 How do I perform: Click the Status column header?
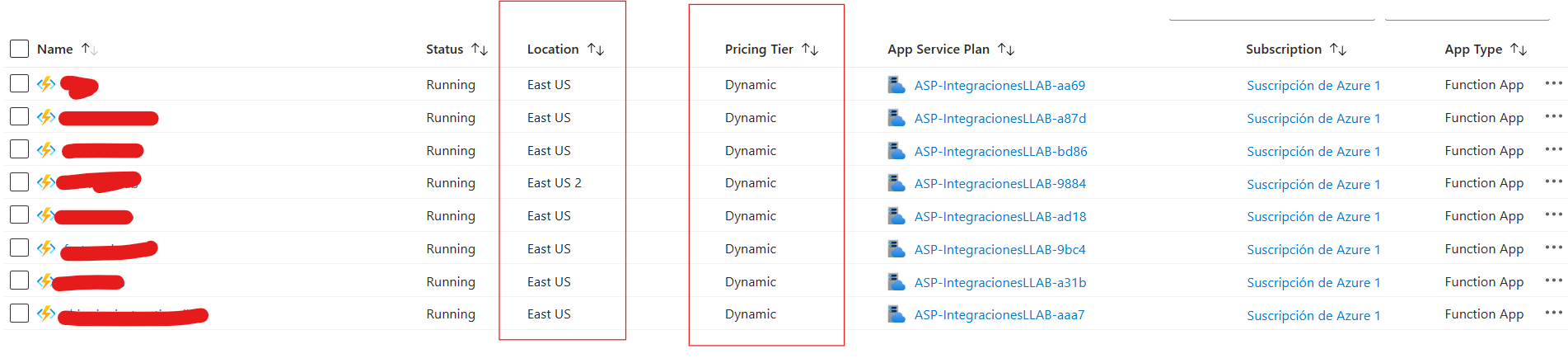(445, 49)
